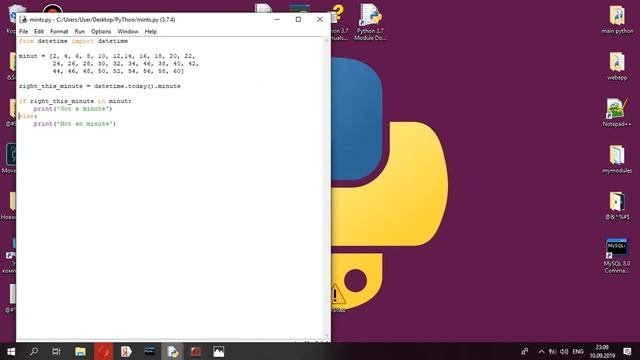Open the red book app on taskbar
Image resolution: width=640 pixels, height=360 pixels.
click(x=196, y=351)
